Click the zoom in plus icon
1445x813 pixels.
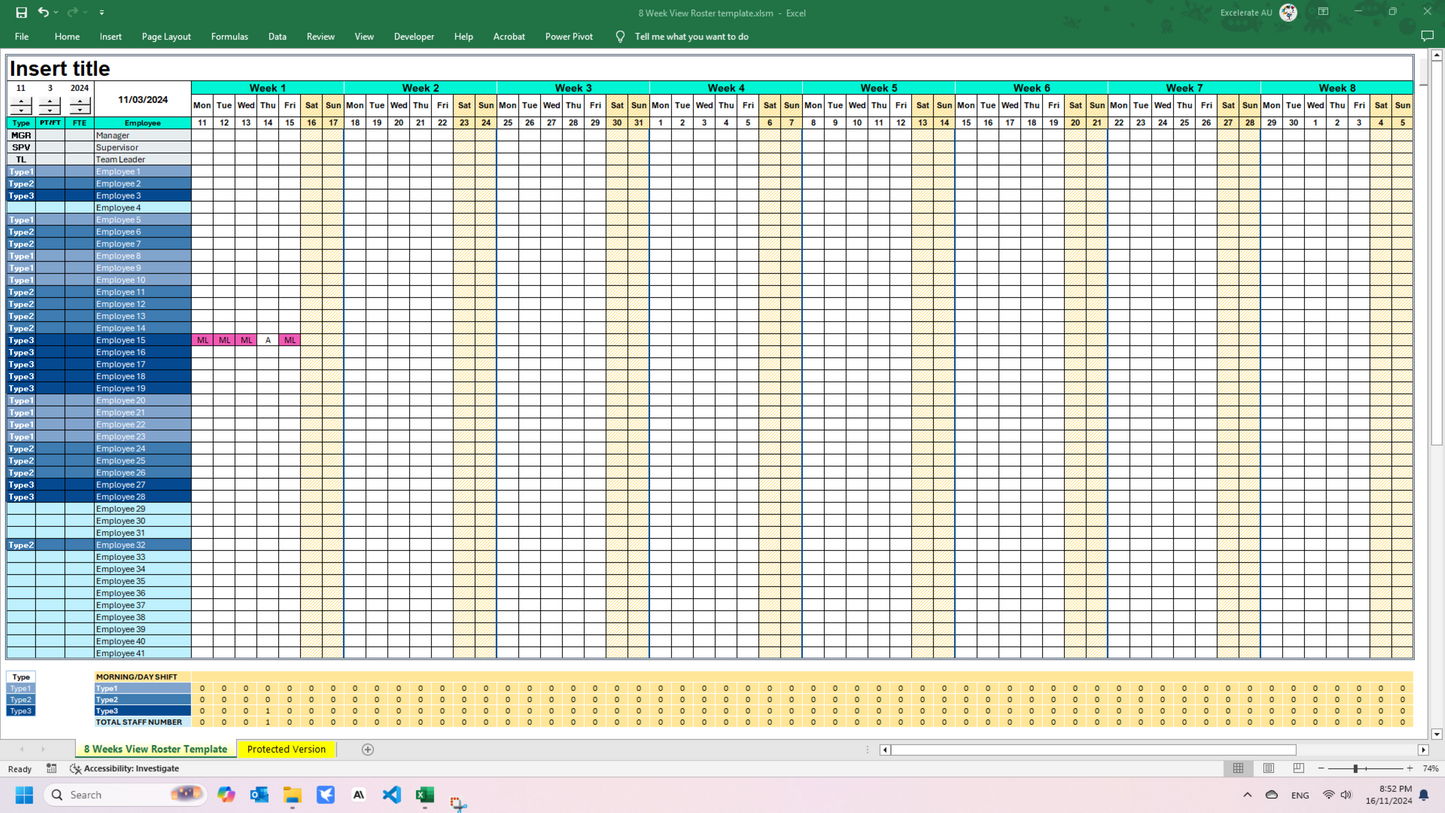pyautogui.click(x=1410, y=769)
